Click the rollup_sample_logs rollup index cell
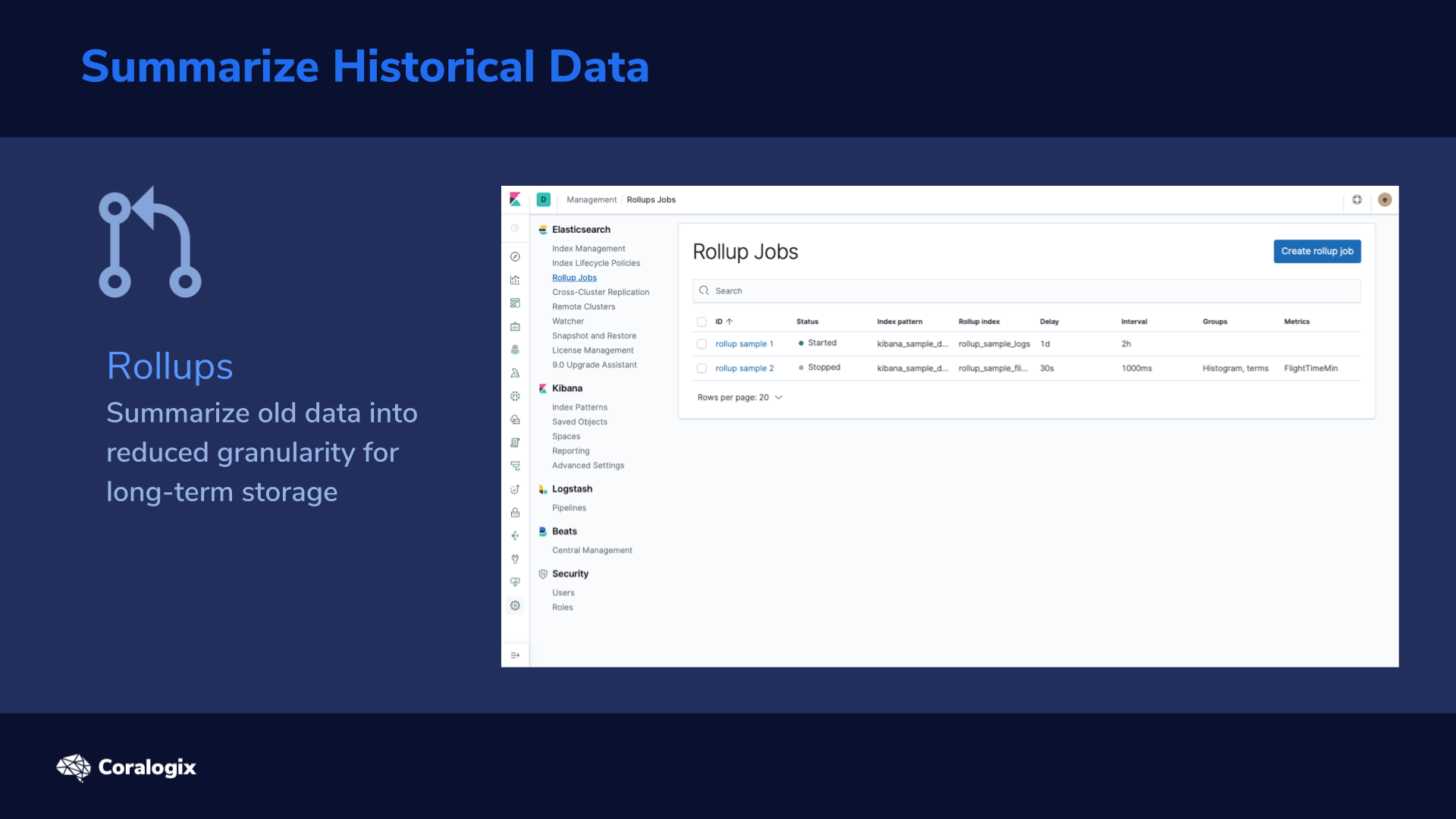Screen dimensions: 1456x819 tap(994, 344)
